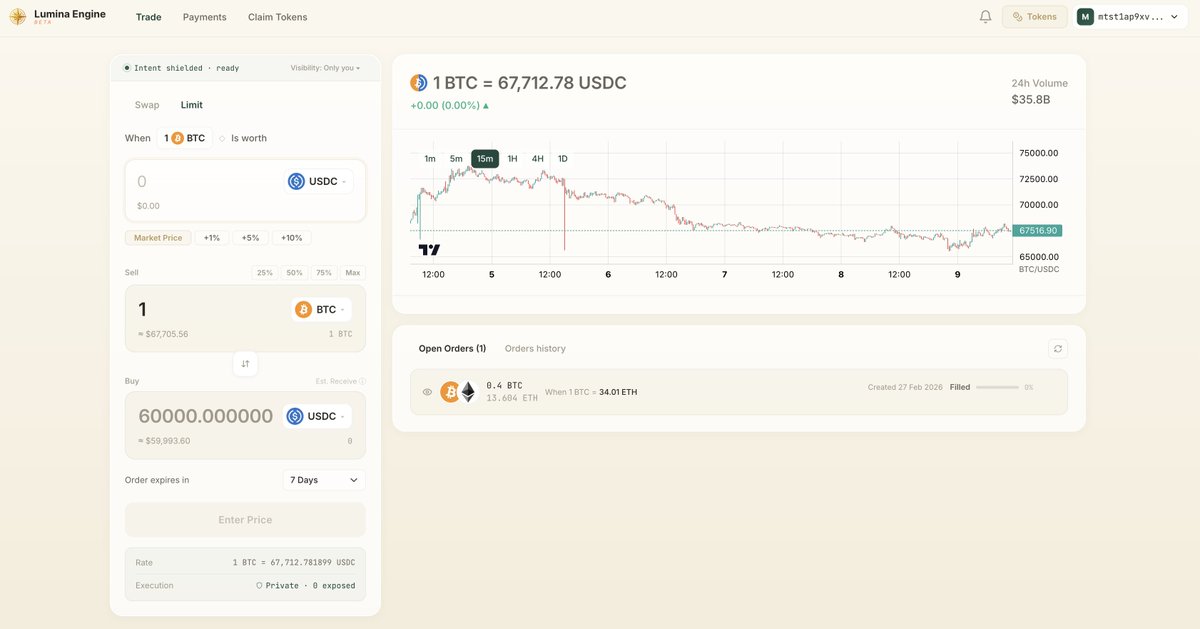Switch to the Swap tab
This screenshot has width=1200, height=629.
coord(147,105)
